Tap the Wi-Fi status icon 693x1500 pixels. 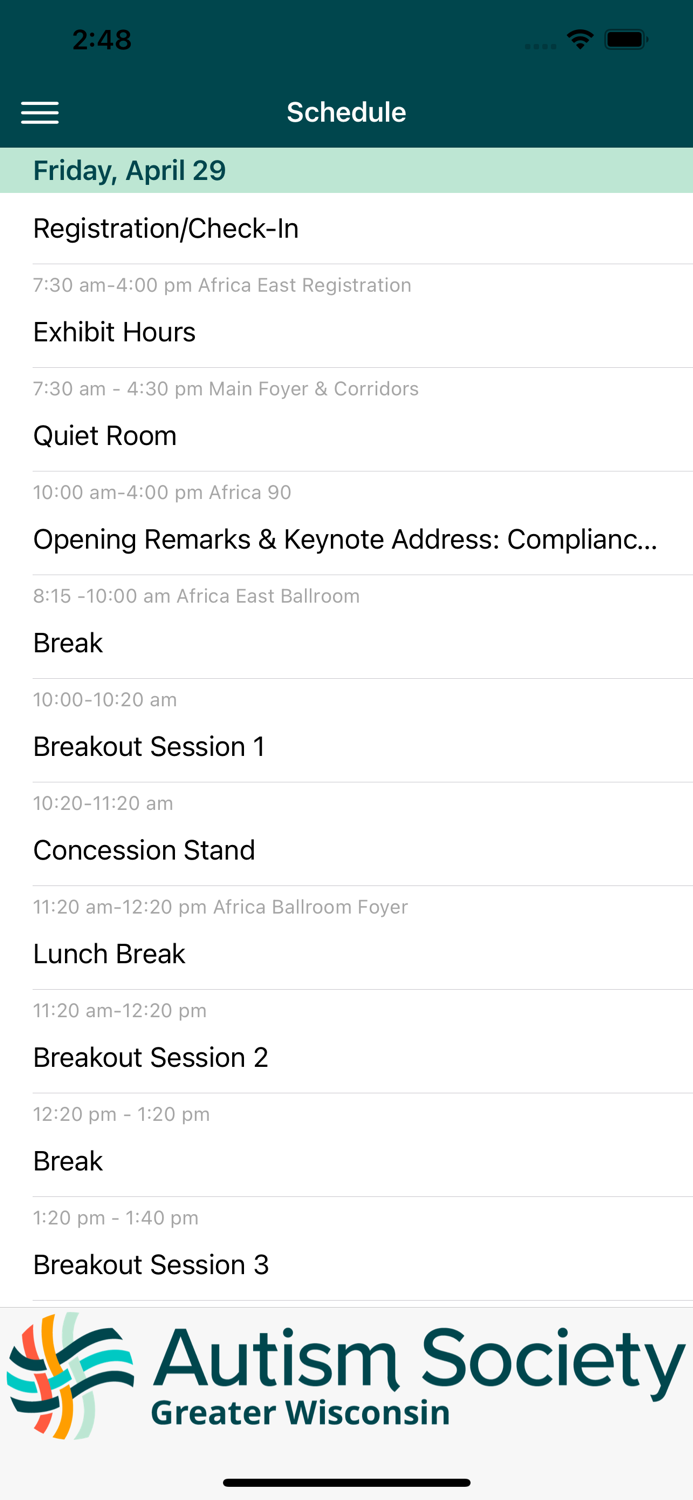(x=579, y=40)
